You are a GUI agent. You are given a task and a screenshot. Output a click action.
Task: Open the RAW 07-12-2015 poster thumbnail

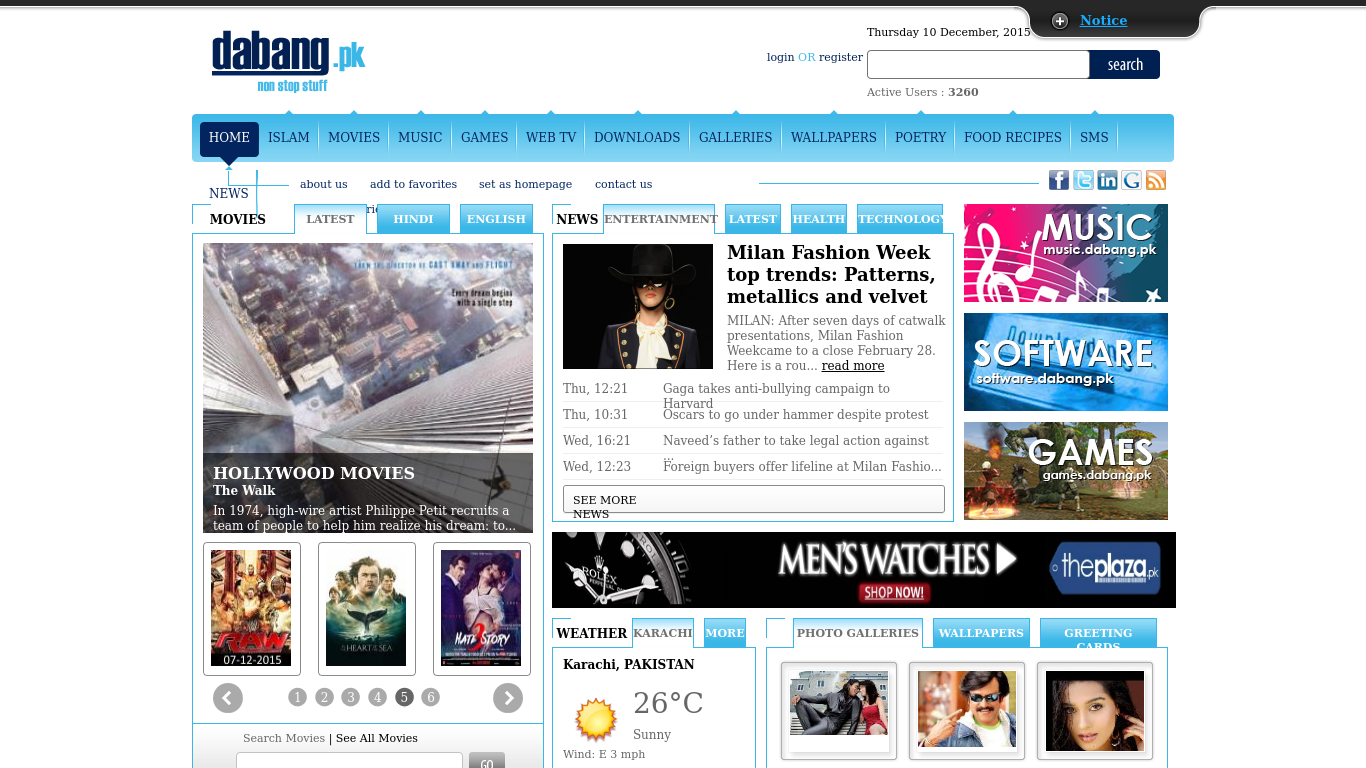click(x=251, y=608)
